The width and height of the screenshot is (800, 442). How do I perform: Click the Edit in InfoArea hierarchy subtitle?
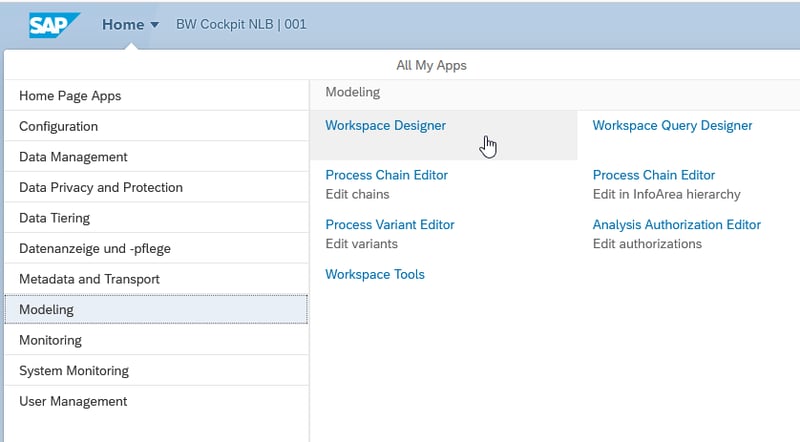click(666, 194)
